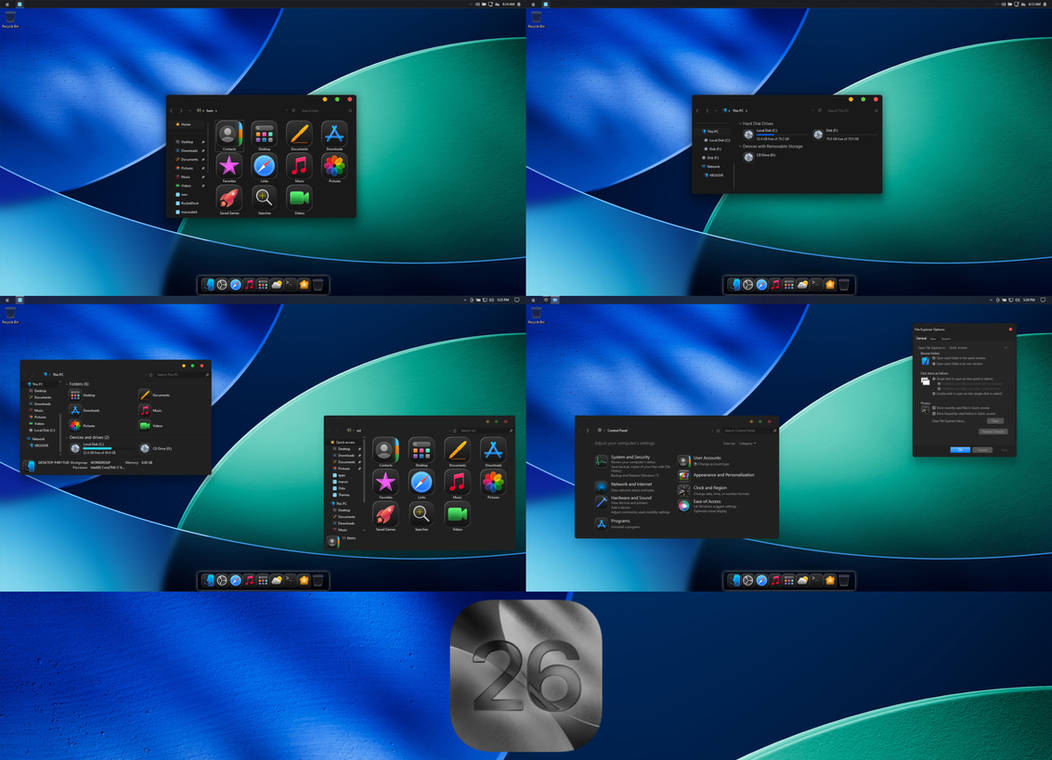The image size is (1052, 760).
Task: Open Pictures flower in Quick access window
Action: click(493, 482)
